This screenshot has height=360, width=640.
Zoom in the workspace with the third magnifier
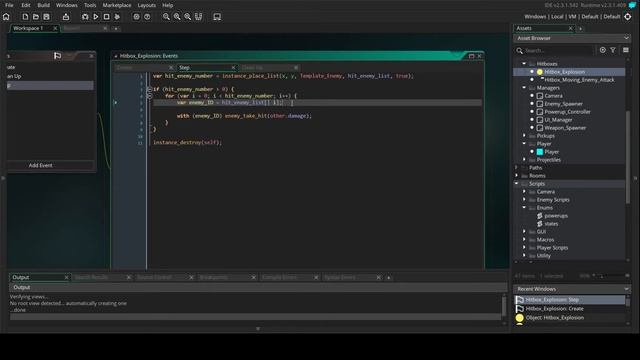[x=187, y=17]
